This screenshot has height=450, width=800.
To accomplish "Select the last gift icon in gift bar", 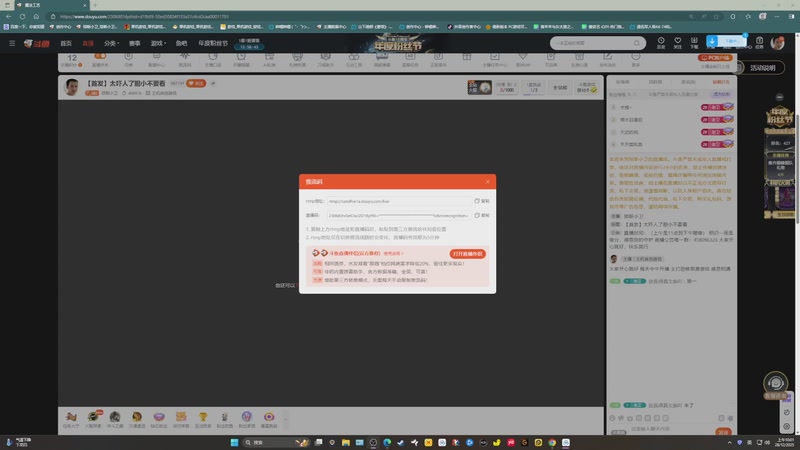I will (x=269, y=419).
